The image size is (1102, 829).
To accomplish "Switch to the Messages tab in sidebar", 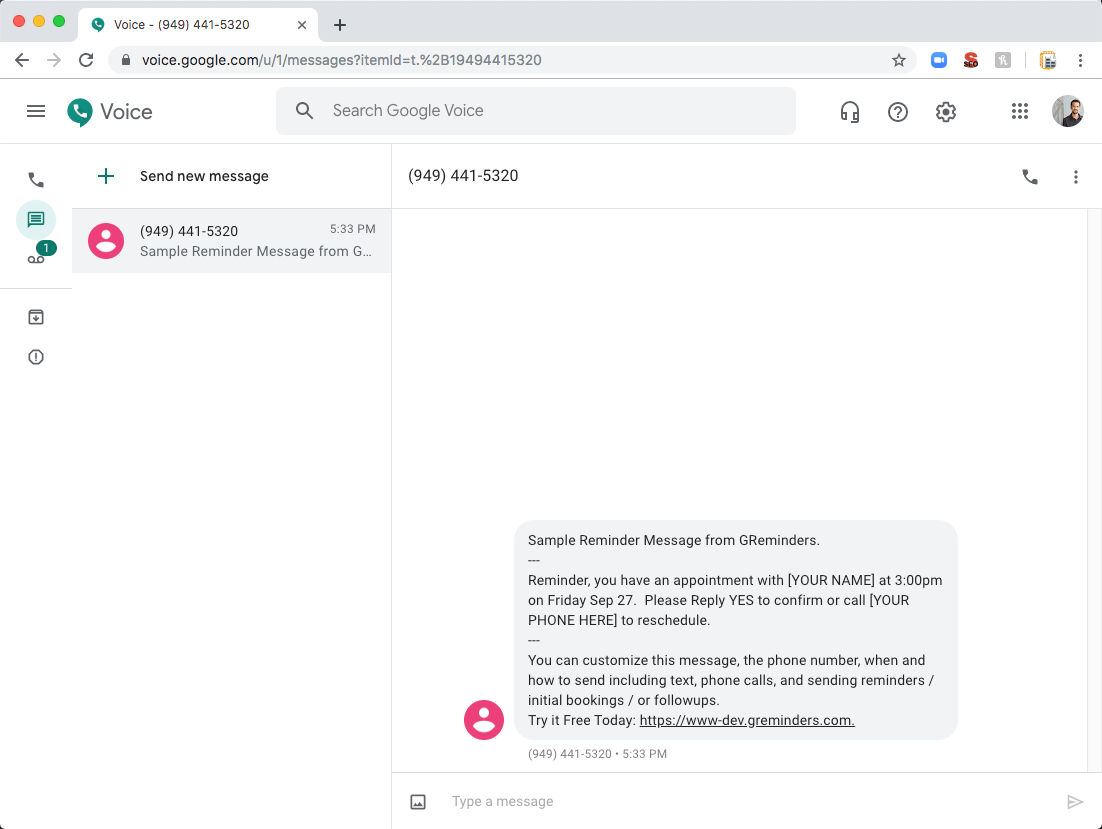I will pyautogui.click(x=36, y=220).
